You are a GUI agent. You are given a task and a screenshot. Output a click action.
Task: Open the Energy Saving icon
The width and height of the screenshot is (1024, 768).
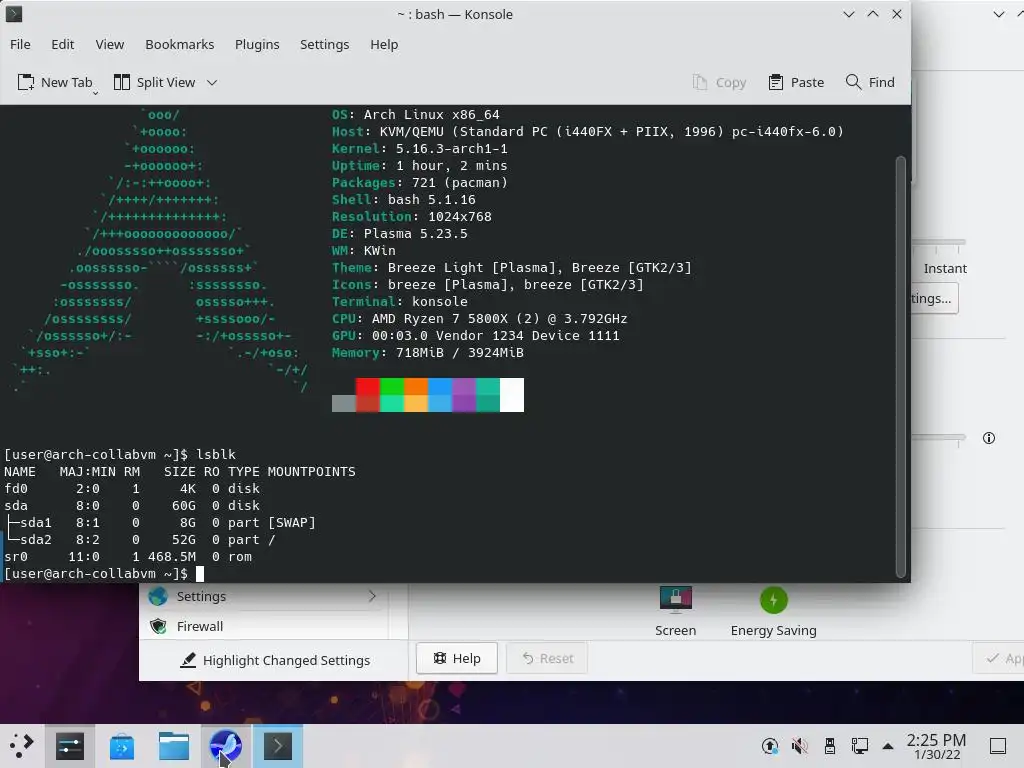click(773, 612)
